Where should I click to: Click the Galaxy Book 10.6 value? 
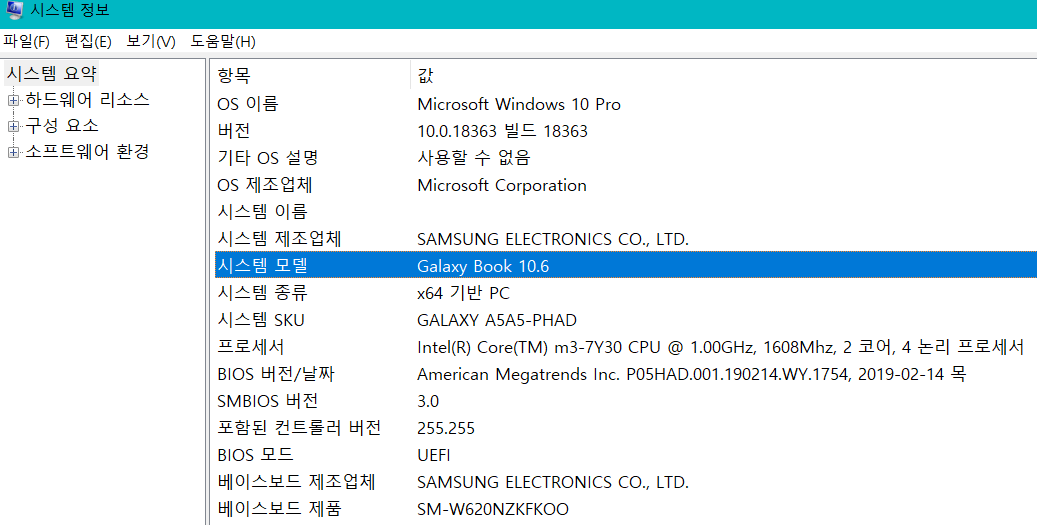point(483,266)
